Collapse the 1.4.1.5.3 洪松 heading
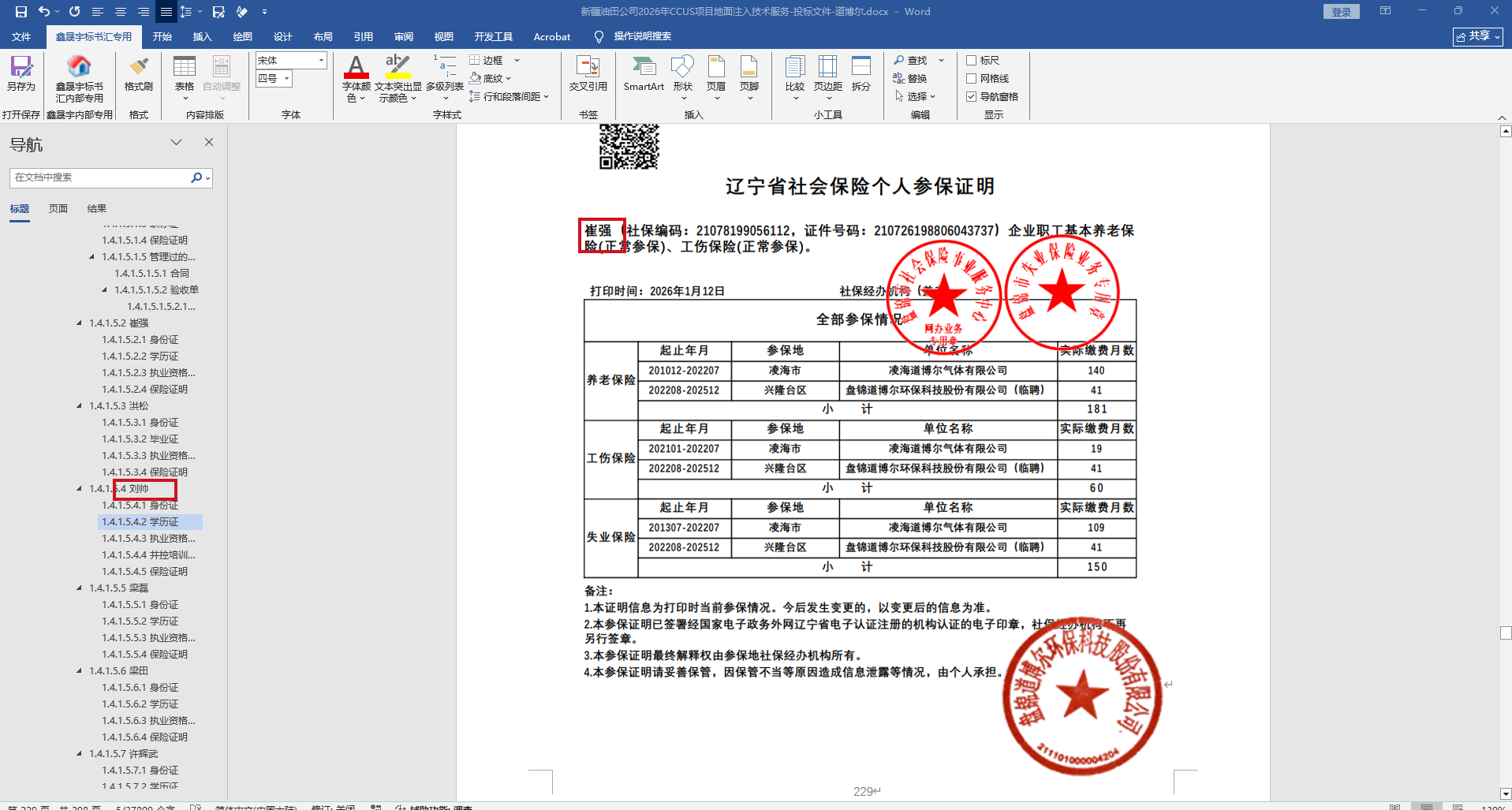1512x810 pixels. pos(79,405)
